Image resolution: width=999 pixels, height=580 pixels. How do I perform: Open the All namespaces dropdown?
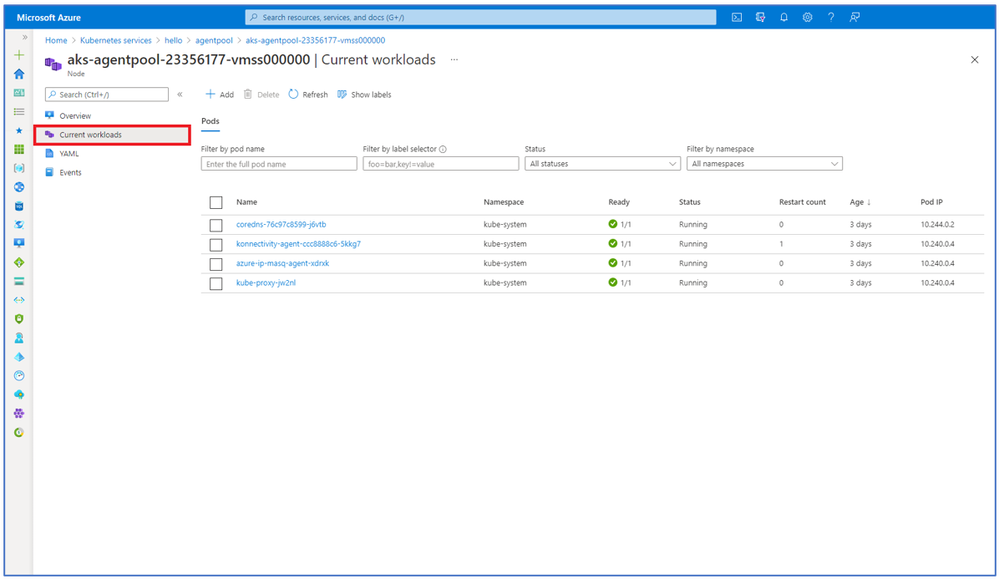click(765, 164)
